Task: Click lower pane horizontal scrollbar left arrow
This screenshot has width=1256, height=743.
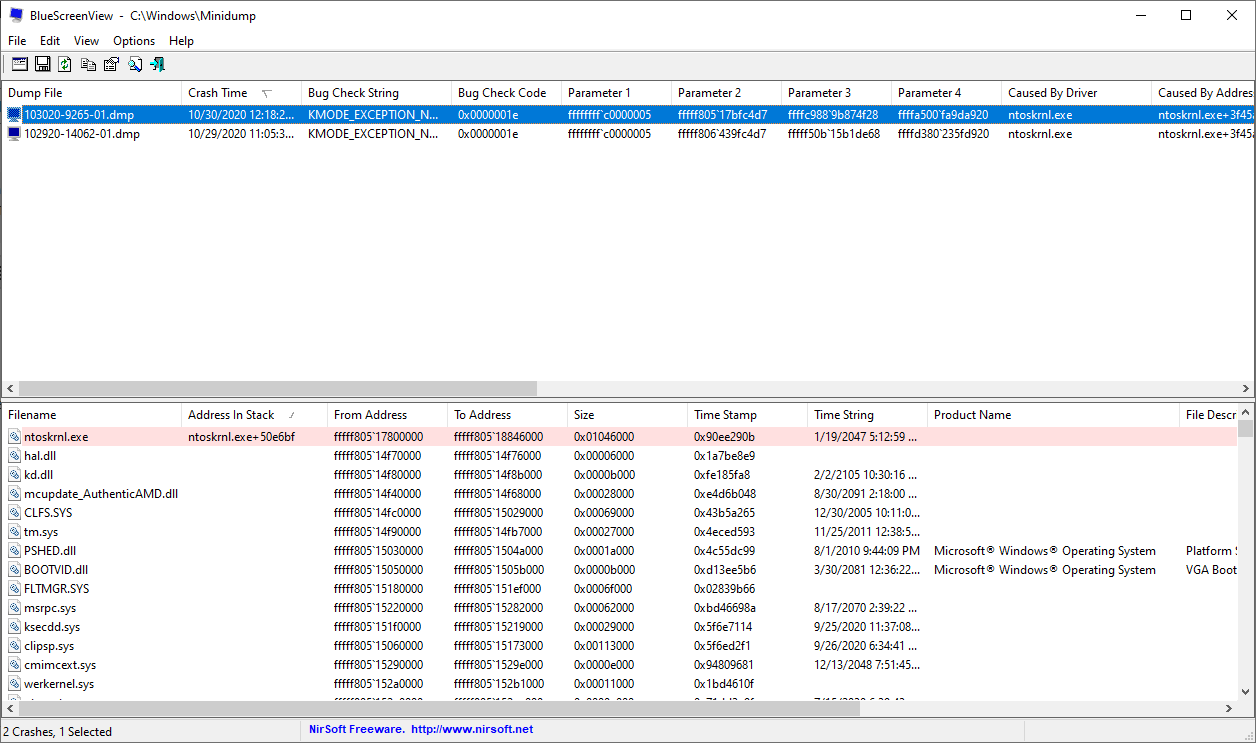Action: [x=10, y=709]
